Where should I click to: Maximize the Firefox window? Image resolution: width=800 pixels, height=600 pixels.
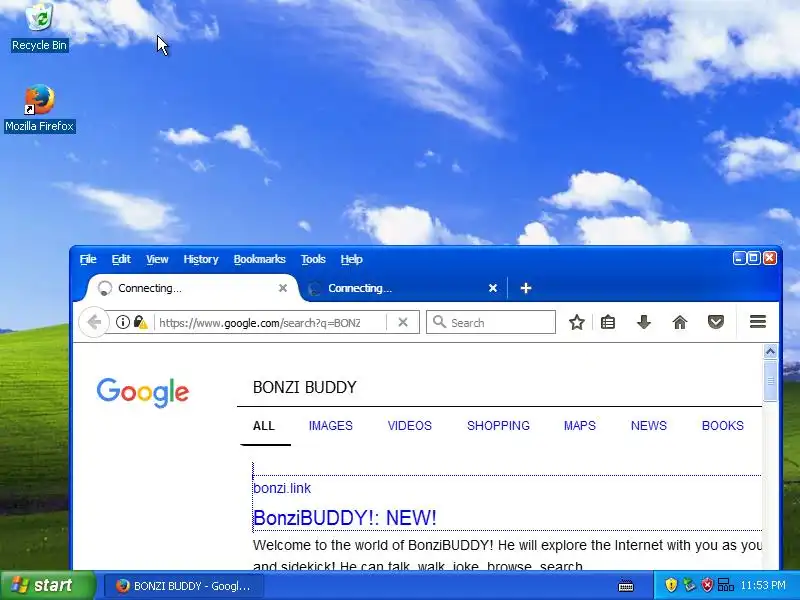coord(754,258)
